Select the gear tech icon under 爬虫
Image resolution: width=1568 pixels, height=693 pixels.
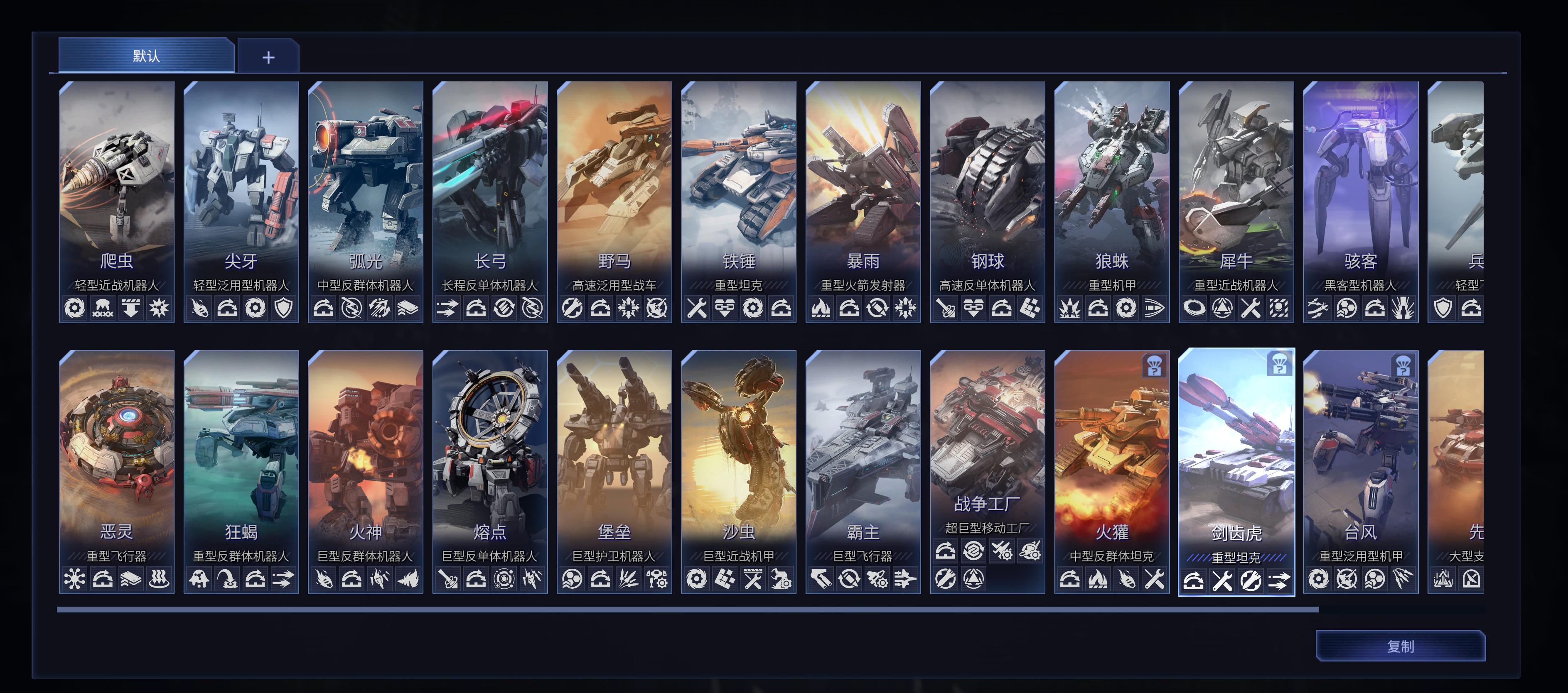[75, 308]
